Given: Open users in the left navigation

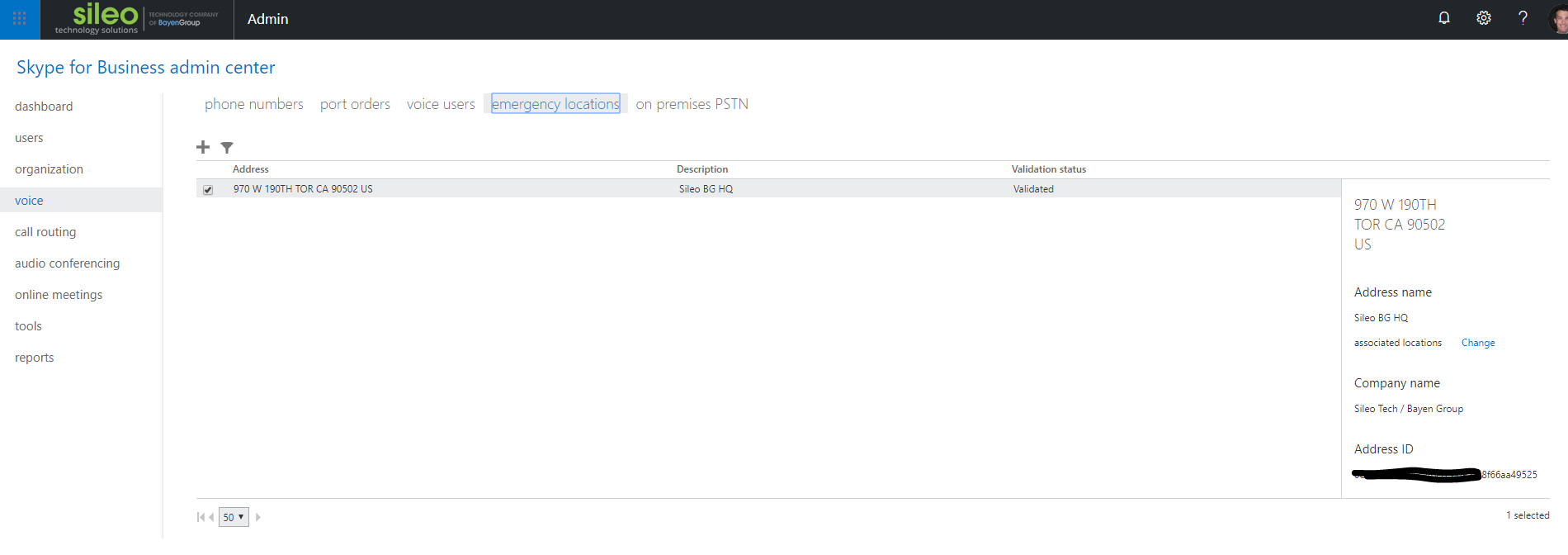Looking at the screenshot, I should [x=29, y=138].
